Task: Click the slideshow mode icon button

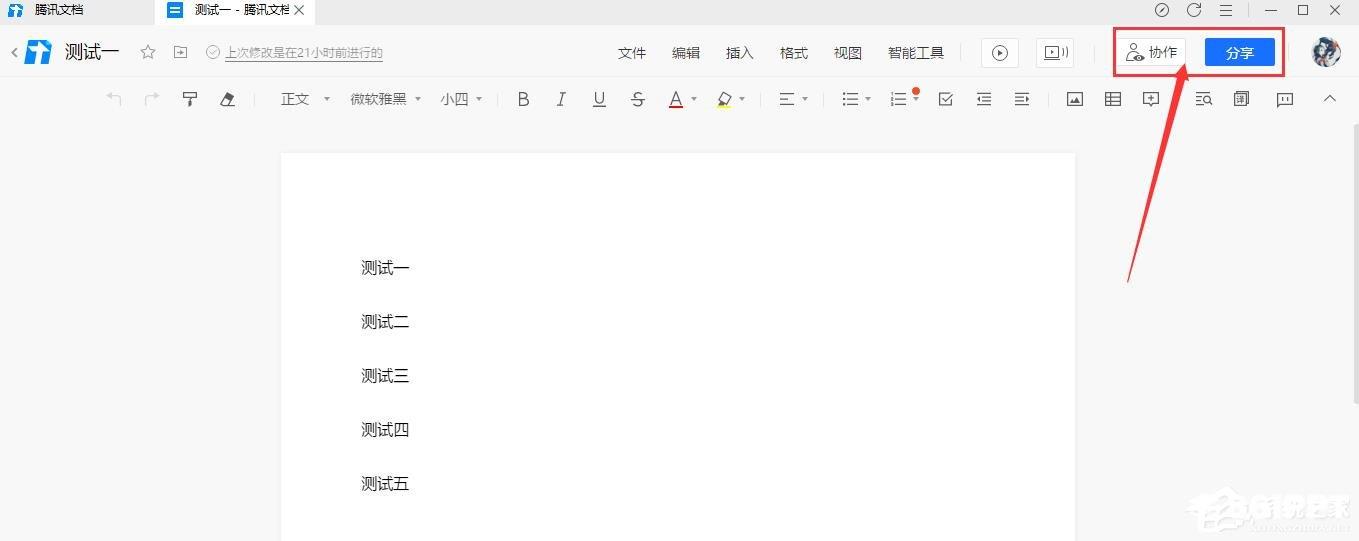Action: [1055, 53]
